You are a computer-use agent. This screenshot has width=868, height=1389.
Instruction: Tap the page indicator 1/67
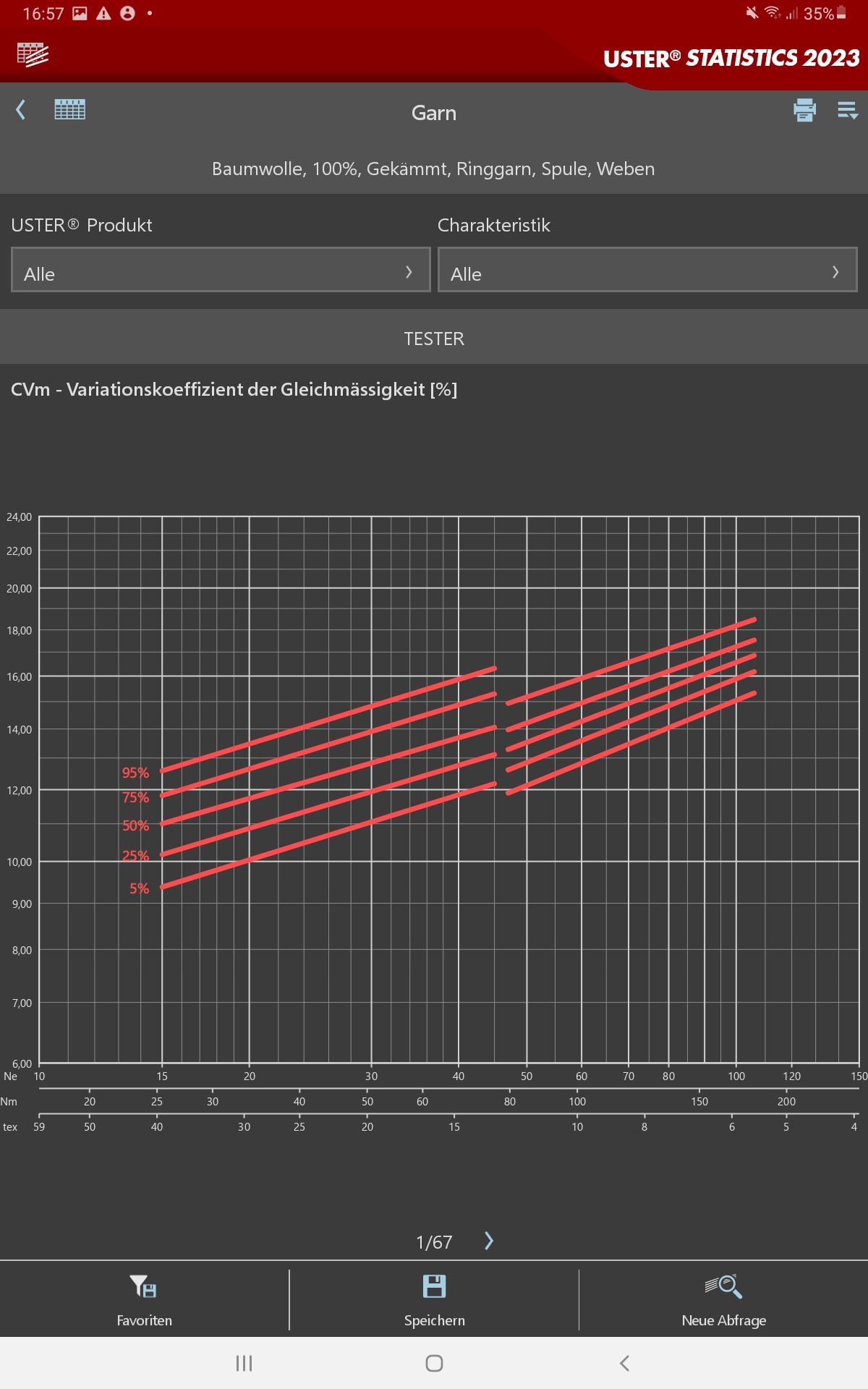[434, 1242]
